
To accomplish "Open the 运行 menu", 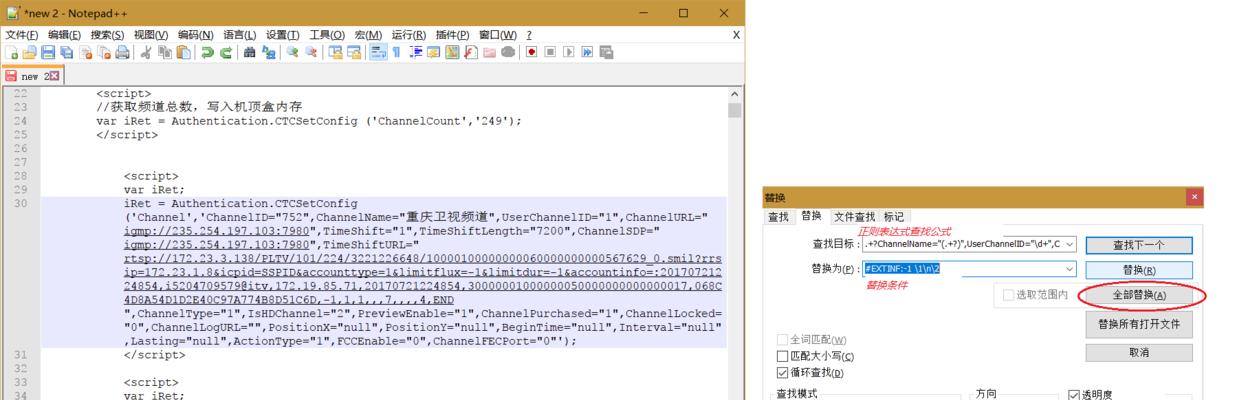I will 408,34.
